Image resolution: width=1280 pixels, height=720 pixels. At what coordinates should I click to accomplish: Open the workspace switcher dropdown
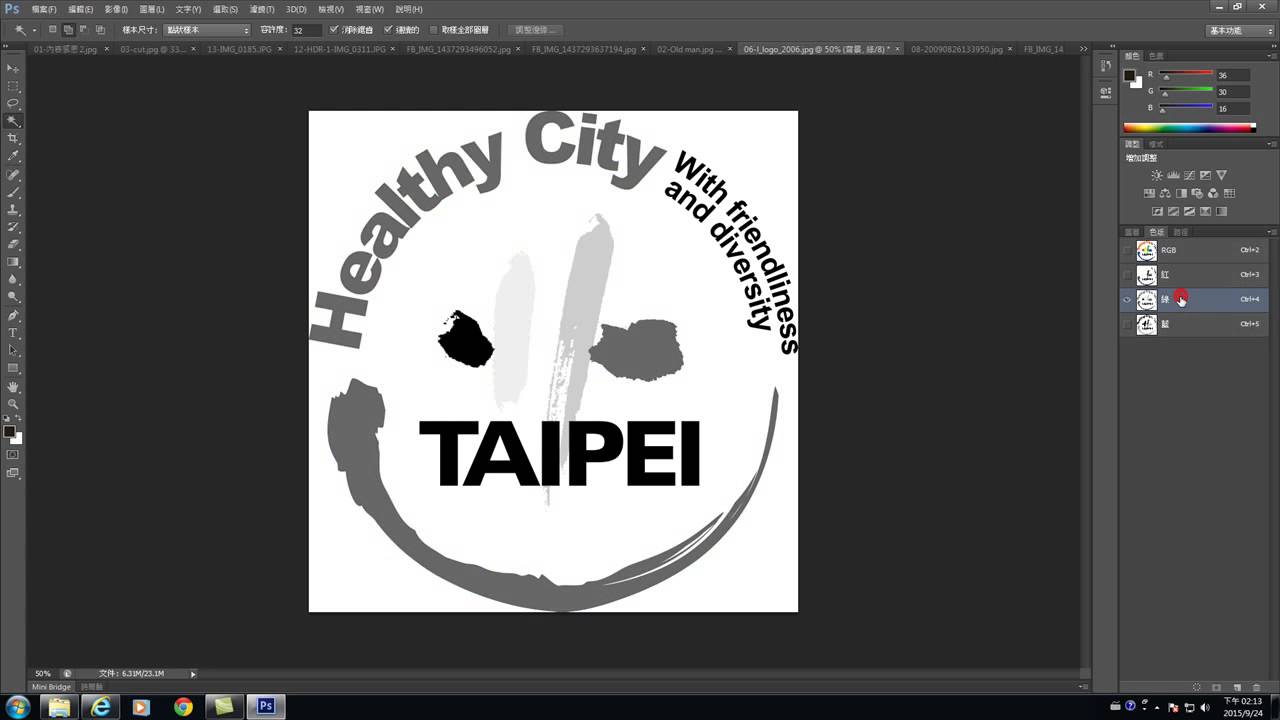1238,30
